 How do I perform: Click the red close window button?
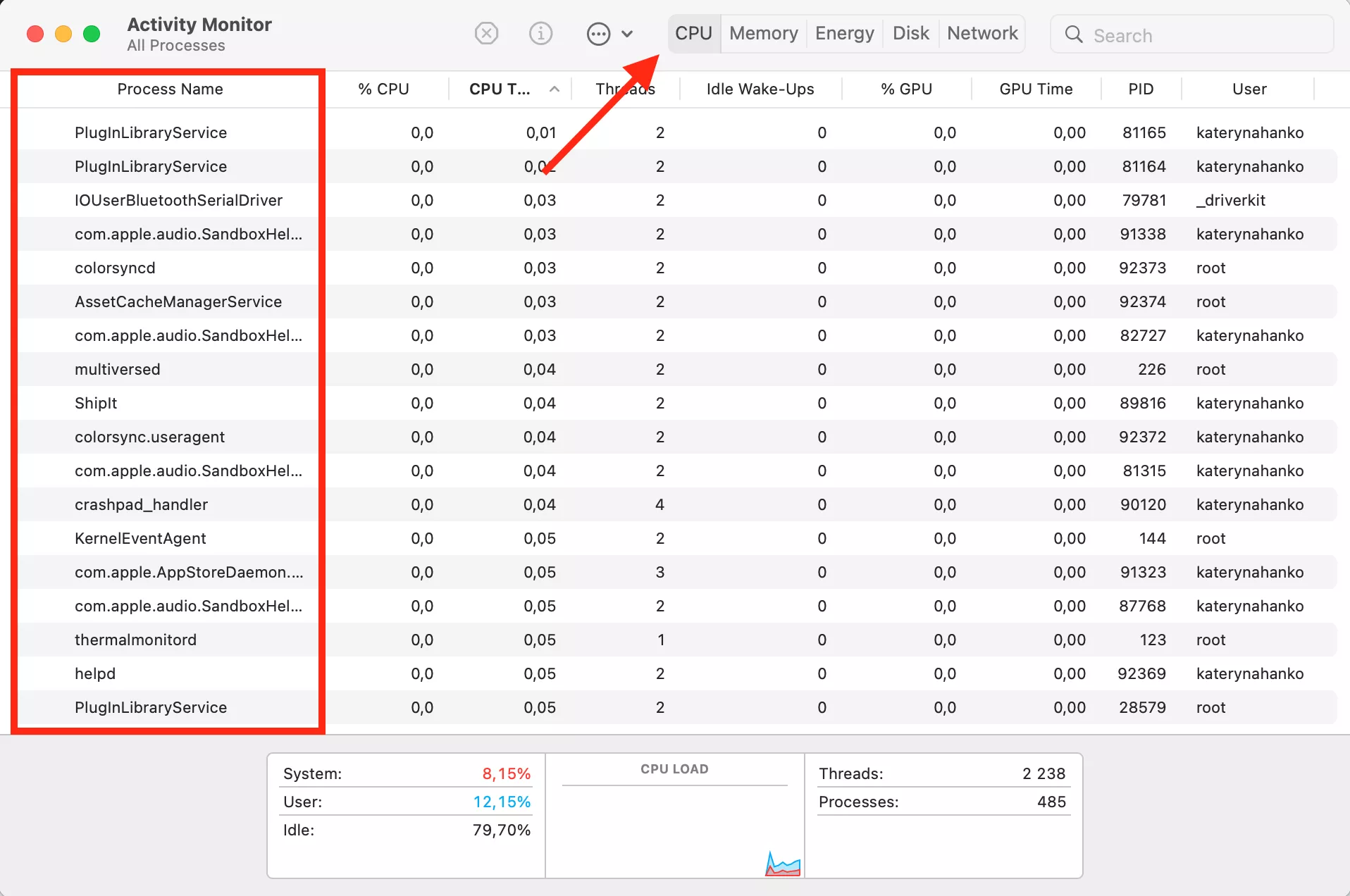35,34
